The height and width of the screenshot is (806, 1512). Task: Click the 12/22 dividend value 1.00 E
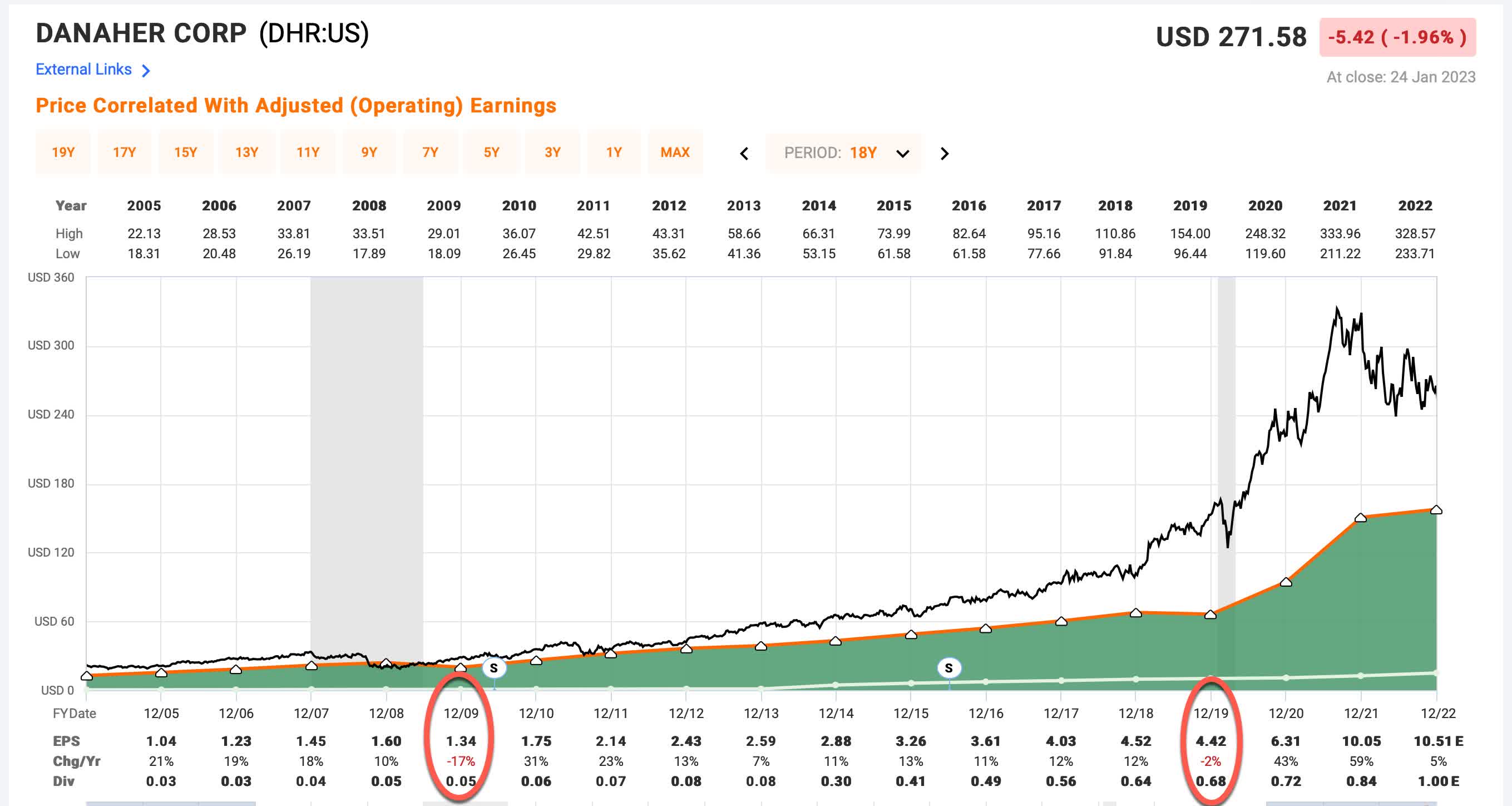pyautogui.click(x=1438, y=781)
